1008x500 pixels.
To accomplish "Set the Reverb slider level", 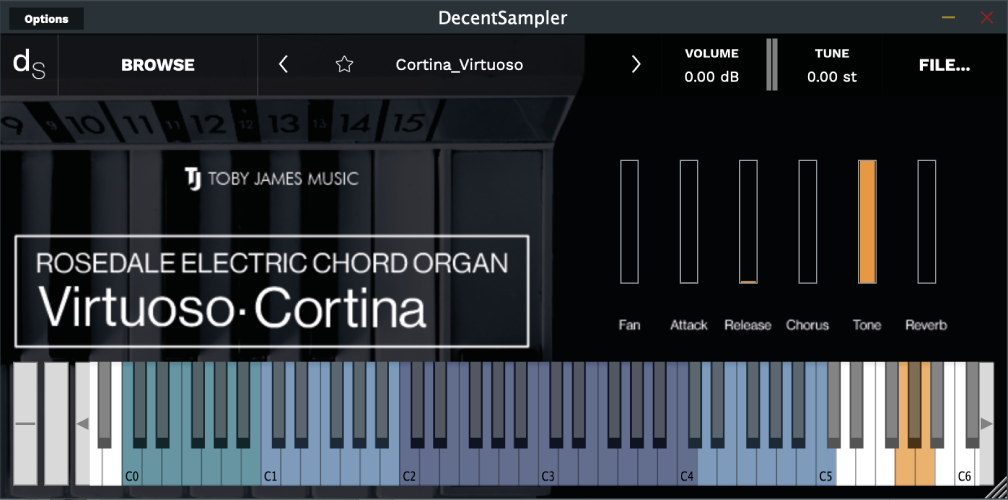I will [926, 222].
